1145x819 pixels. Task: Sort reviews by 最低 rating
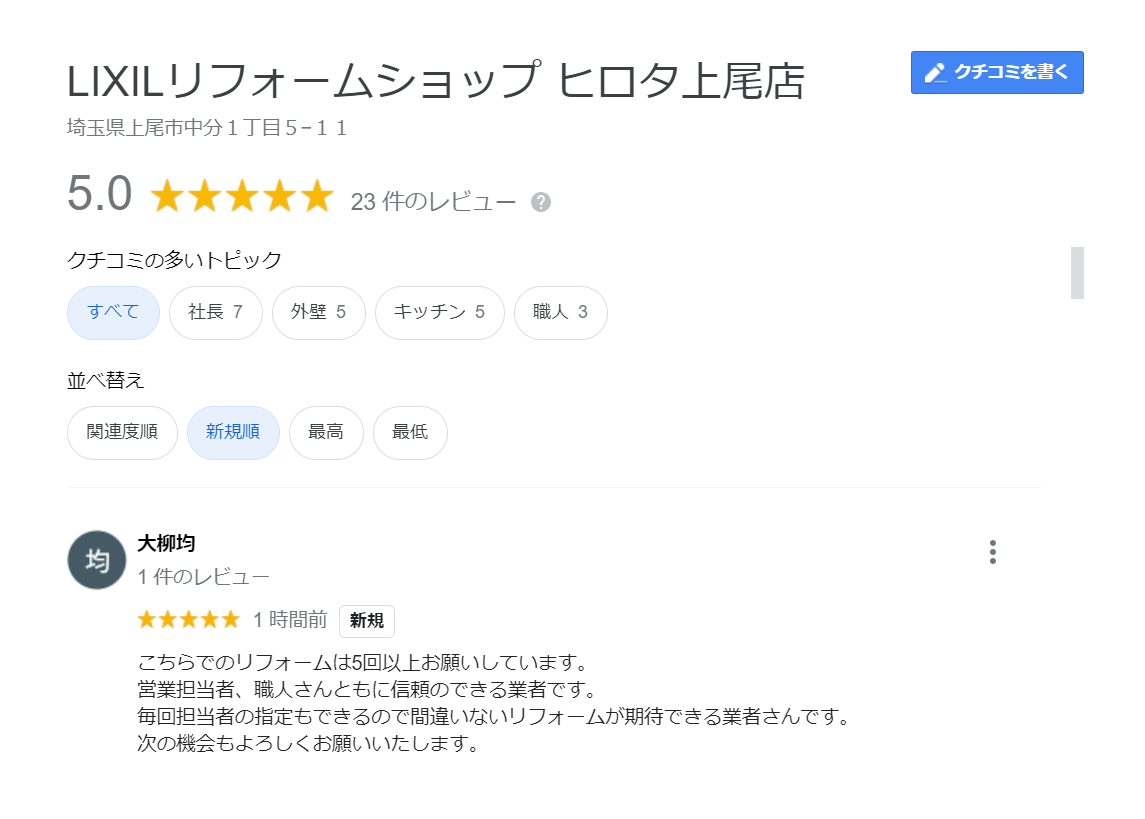tap(410, 432)
